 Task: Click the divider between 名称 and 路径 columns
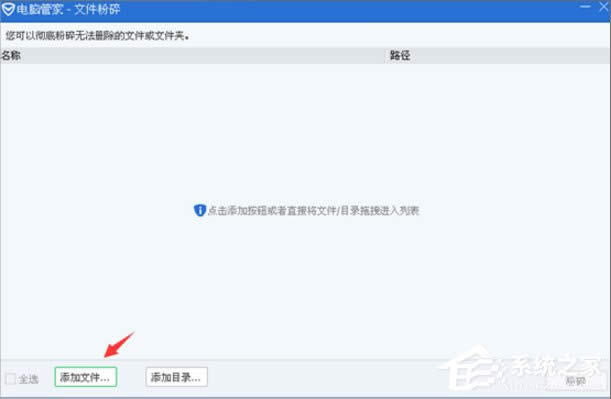[x=385, y=55]
